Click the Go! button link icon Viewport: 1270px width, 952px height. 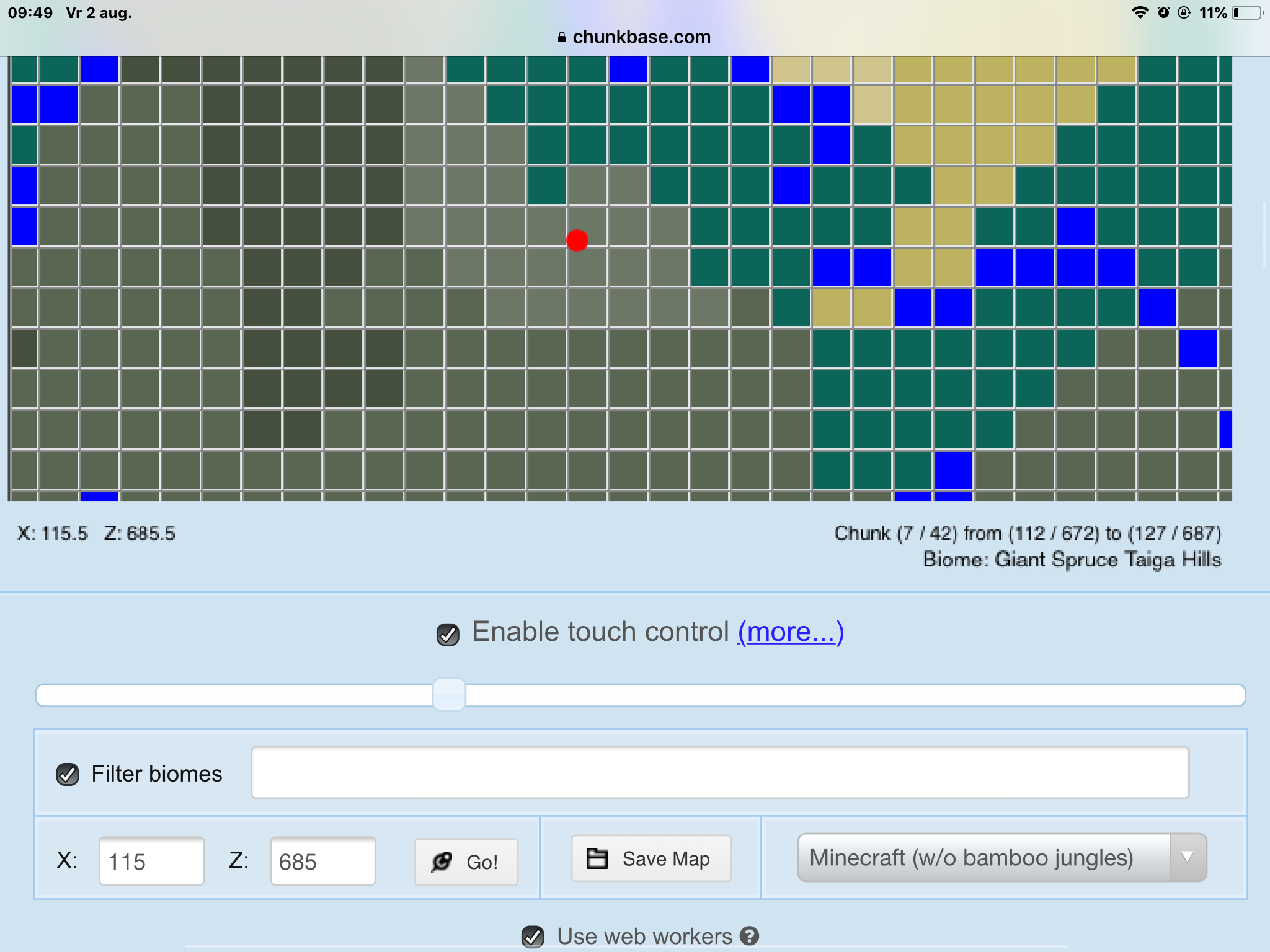442,862
